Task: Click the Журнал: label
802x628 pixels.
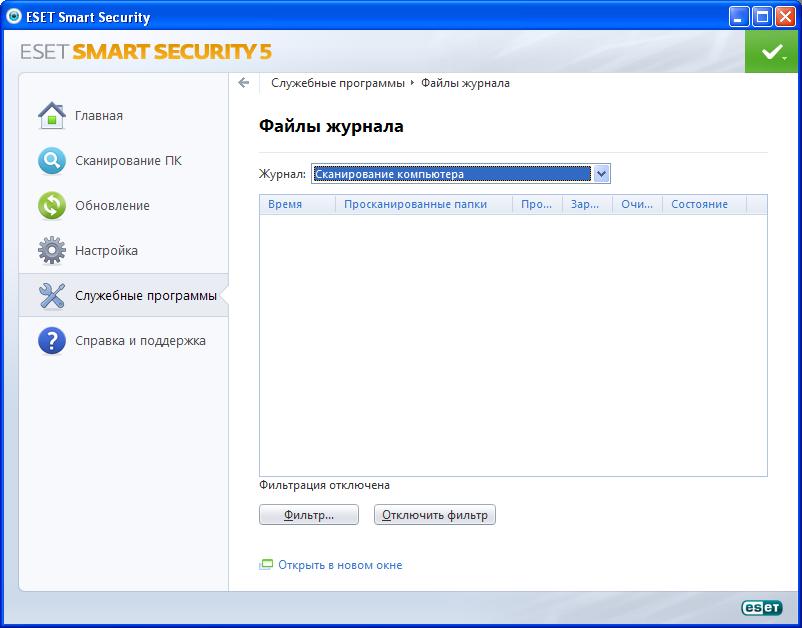Action: pyautogui.click(x=282, y=174)
